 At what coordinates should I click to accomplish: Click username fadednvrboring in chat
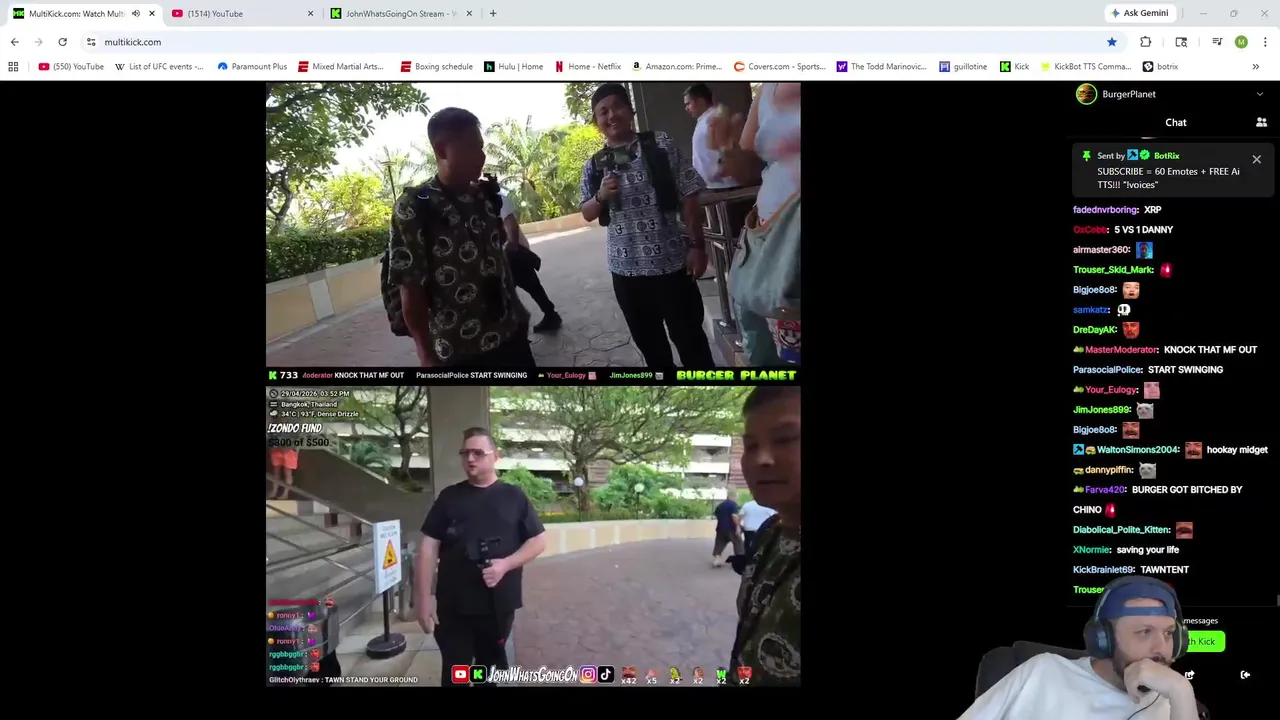pyautogui.click(x=1105, y=210)
